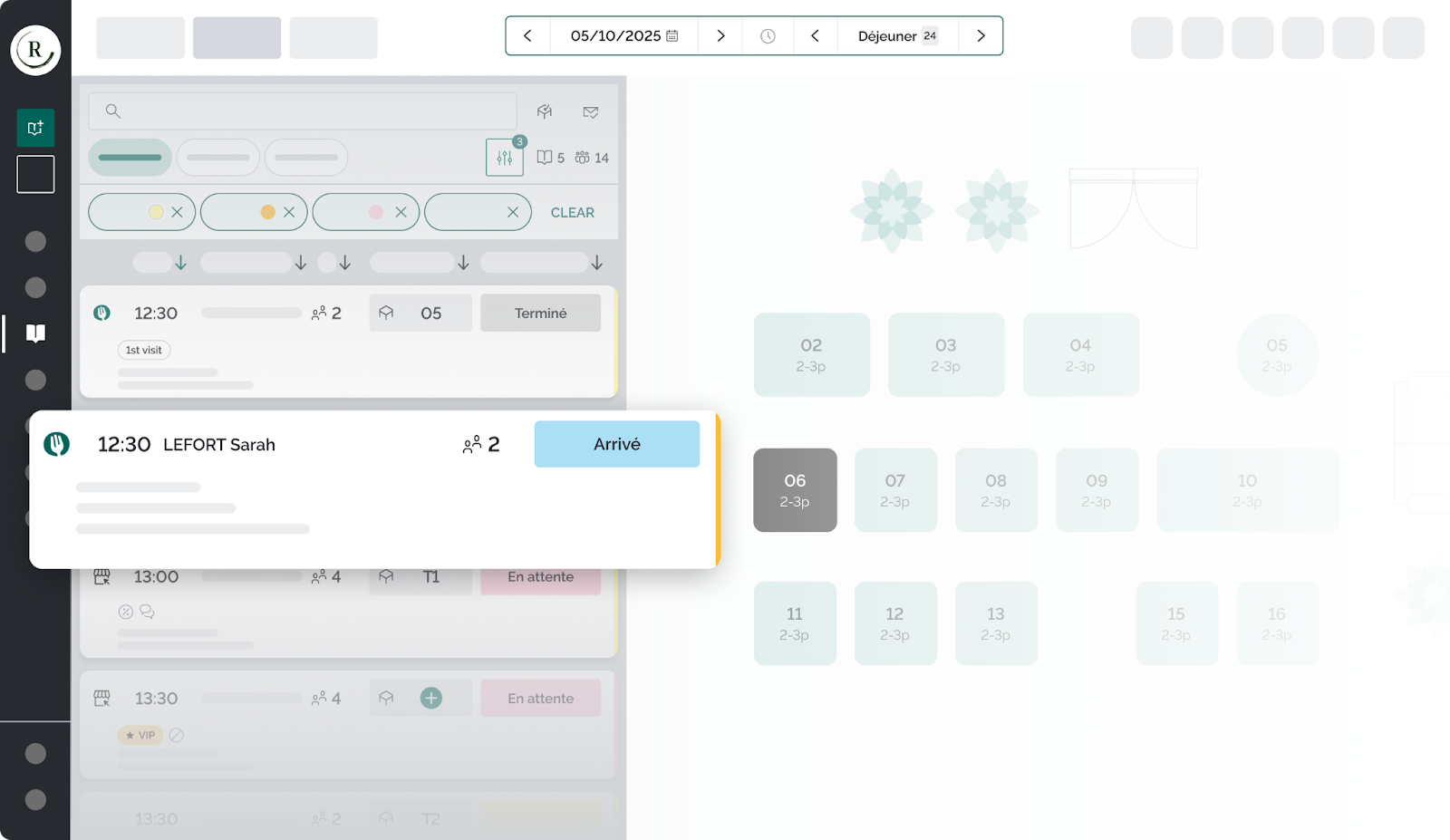The height and width of the screenshot is (840, 1450).
Task: Switch to the previous service before Déjeuner
Action: (815, 36)
